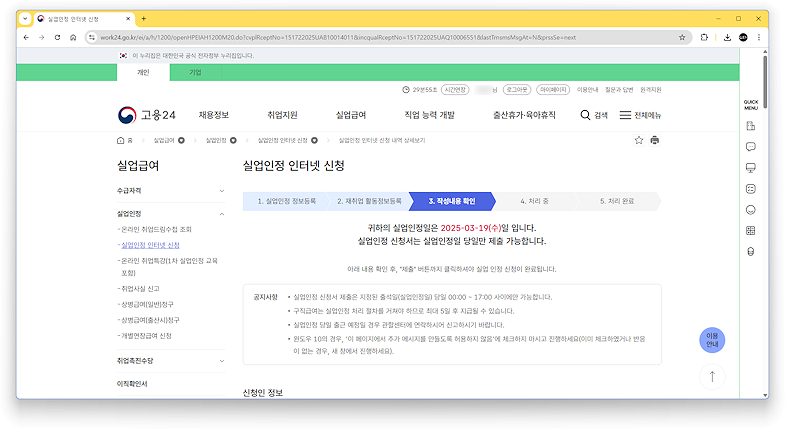This screenshot has height=429, width=785.
Task: Click quick menu headset agent icon
Action: click(x=750, y=252)
